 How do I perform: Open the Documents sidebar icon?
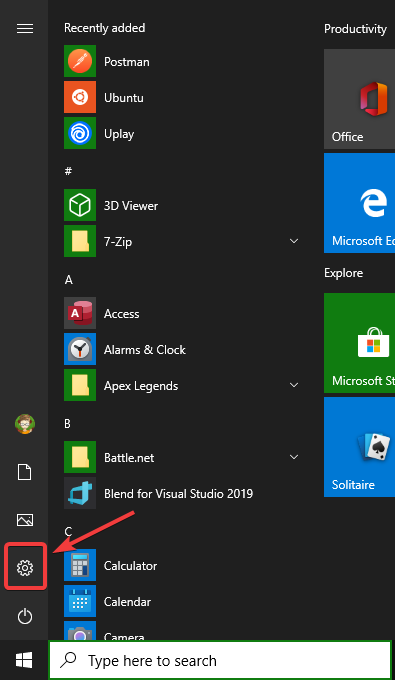[25, 472]
